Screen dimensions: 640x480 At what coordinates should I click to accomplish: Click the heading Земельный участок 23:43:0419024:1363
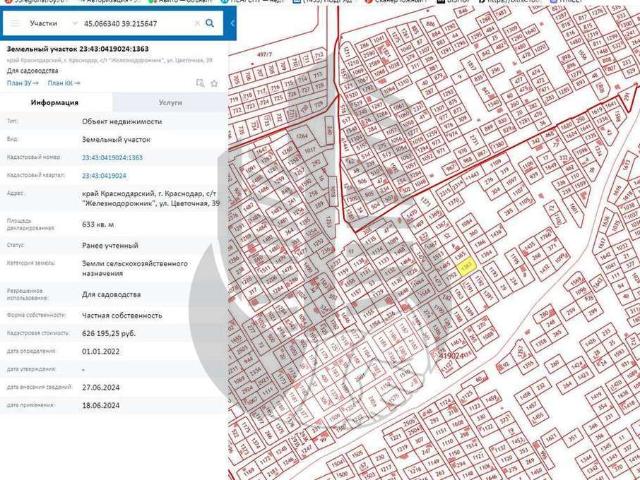[x=78, y=49]
